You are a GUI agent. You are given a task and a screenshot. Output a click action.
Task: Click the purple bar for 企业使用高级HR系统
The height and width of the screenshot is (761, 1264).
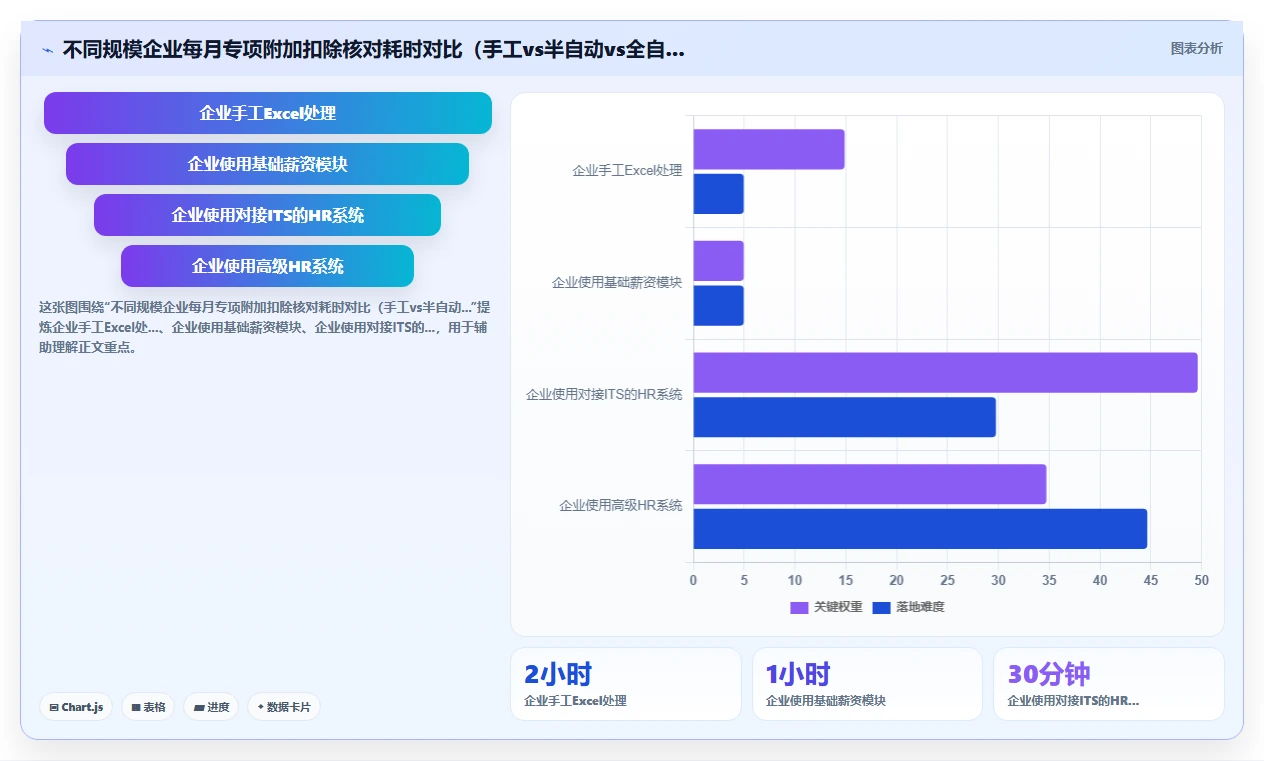coord(870,484)
